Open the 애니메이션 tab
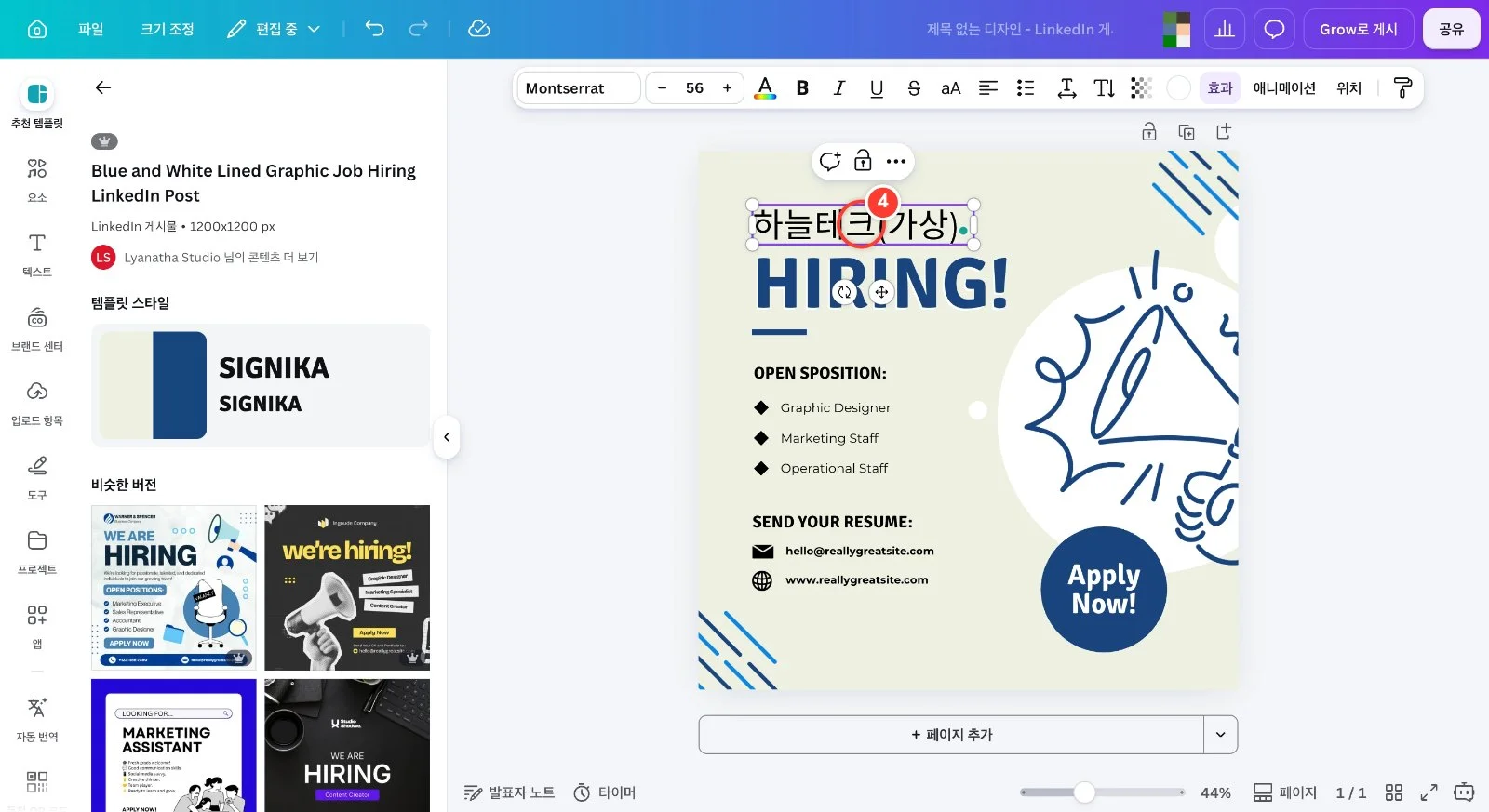 pyautogui.click(x=1284, y=88)
